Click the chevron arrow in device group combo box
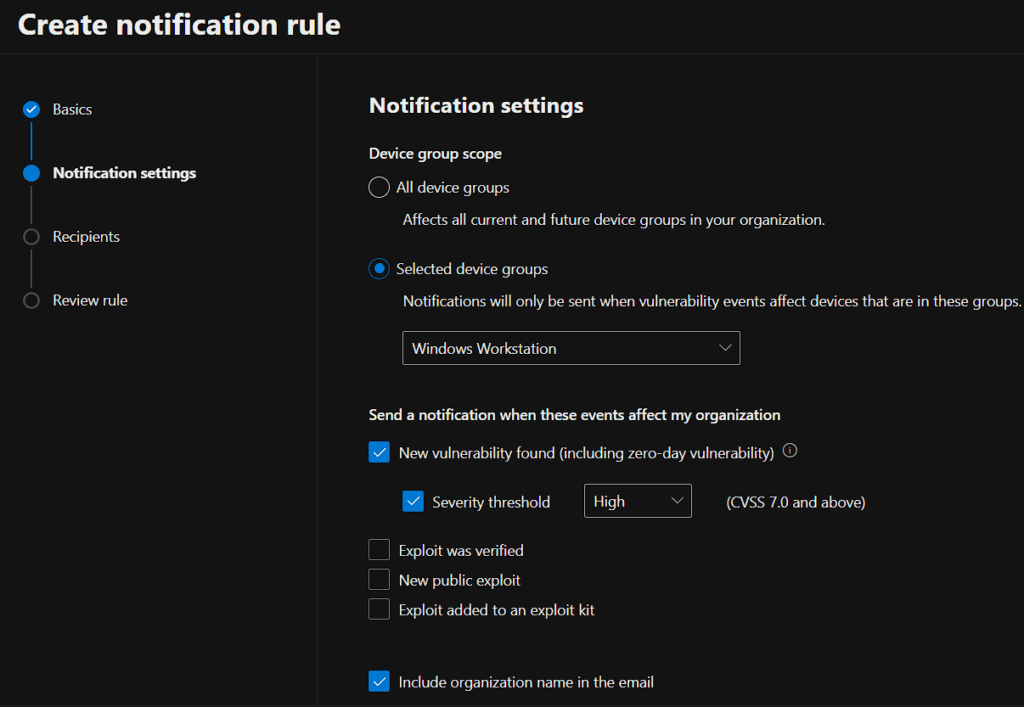The image size is (1024, 707). (x=725, y=348)
